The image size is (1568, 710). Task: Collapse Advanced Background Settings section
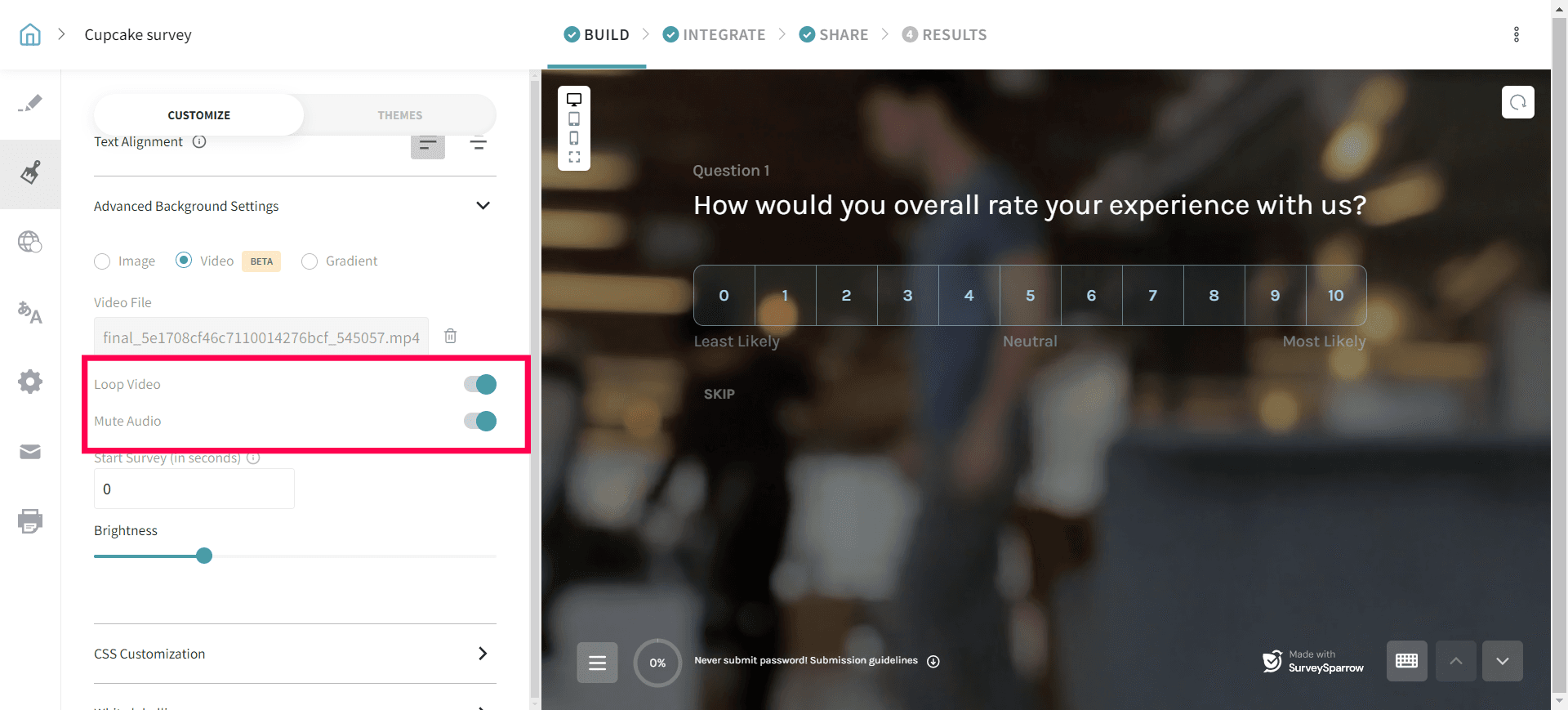click(x=483, y=206)
